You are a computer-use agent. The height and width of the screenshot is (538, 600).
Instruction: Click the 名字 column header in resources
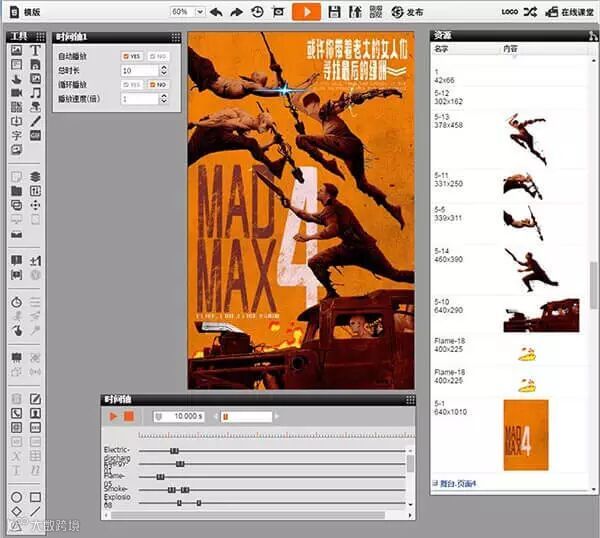coord(441,49)
